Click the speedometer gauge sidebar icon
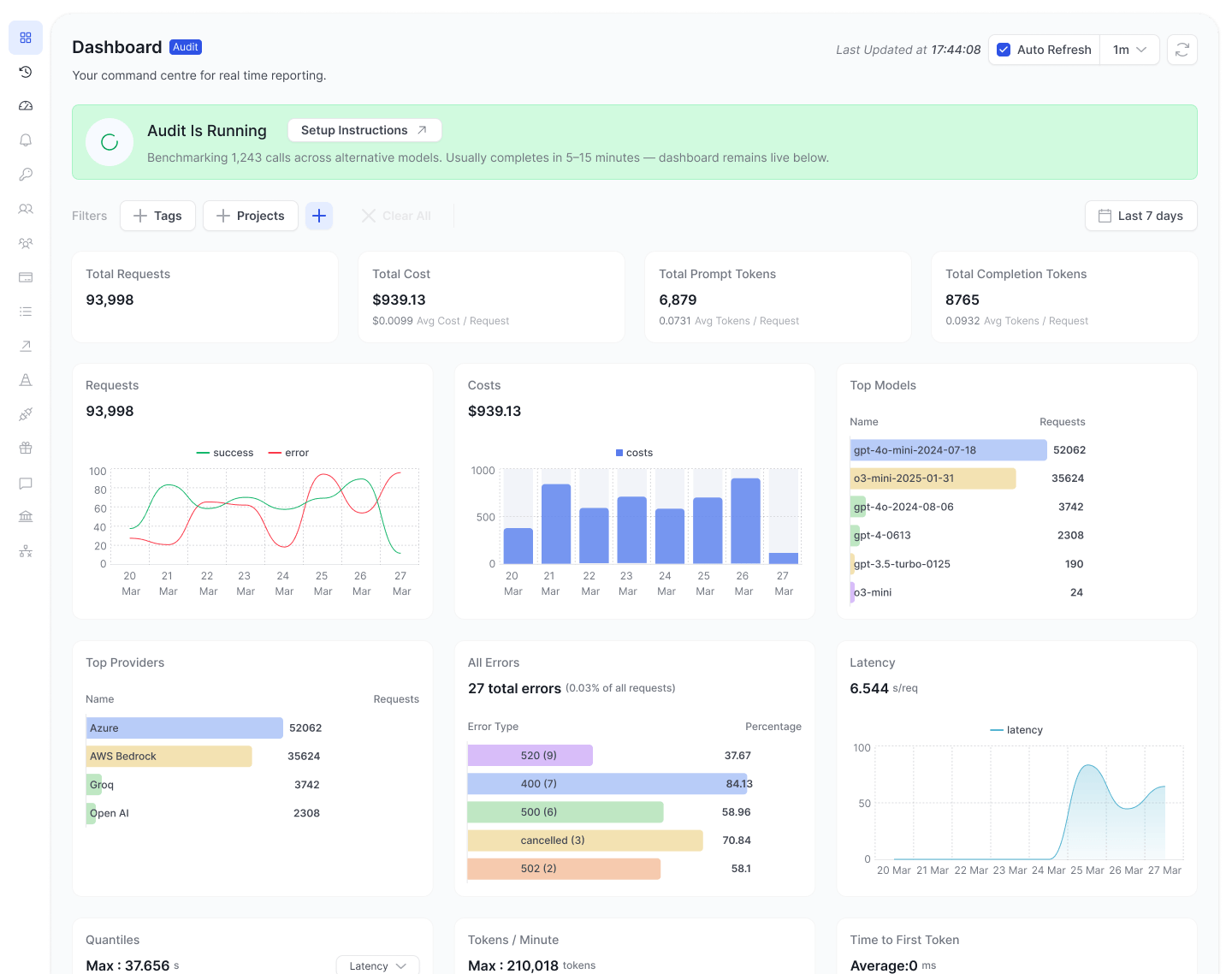 (x=26, y=106)
